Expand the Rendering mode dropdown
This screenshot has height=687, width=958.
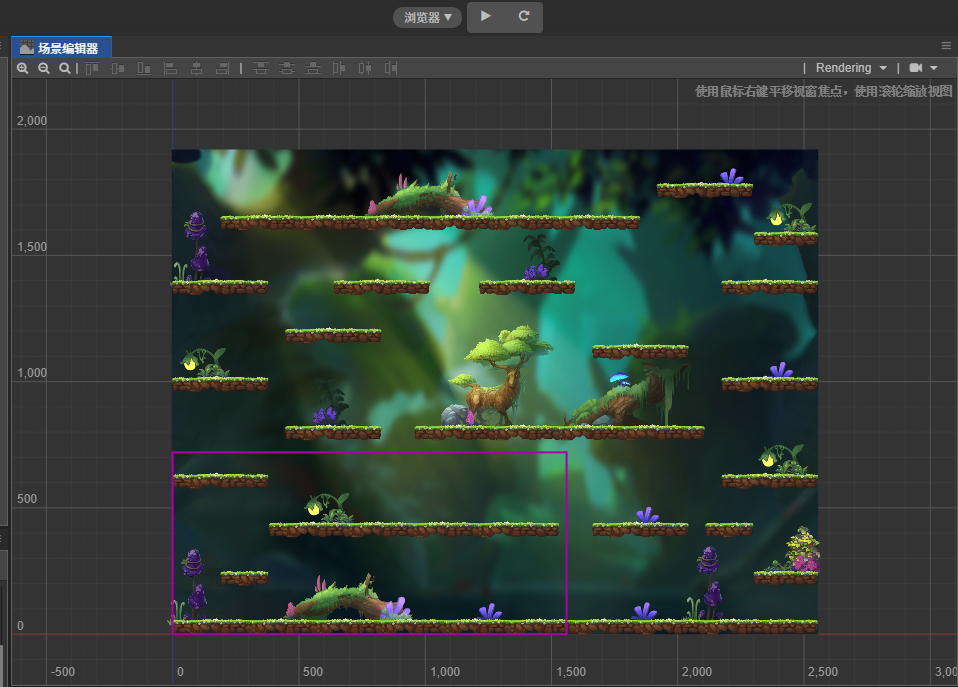click(851, 68)
